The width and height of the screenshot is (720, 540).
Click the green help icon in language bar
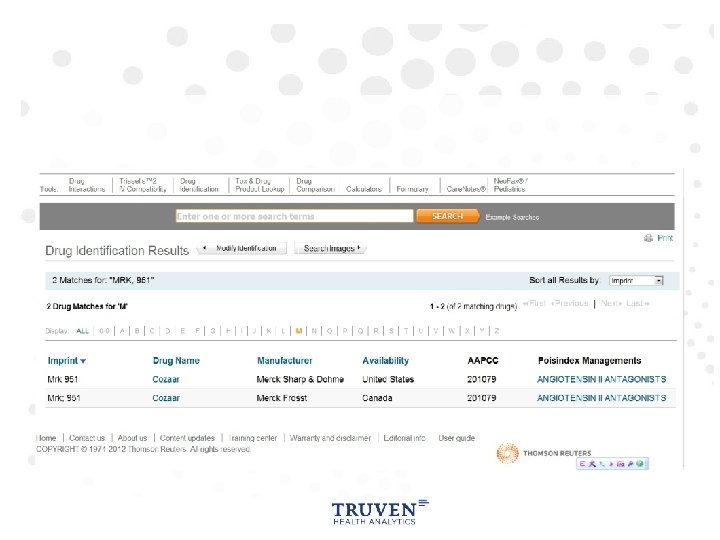pos(641,464)
